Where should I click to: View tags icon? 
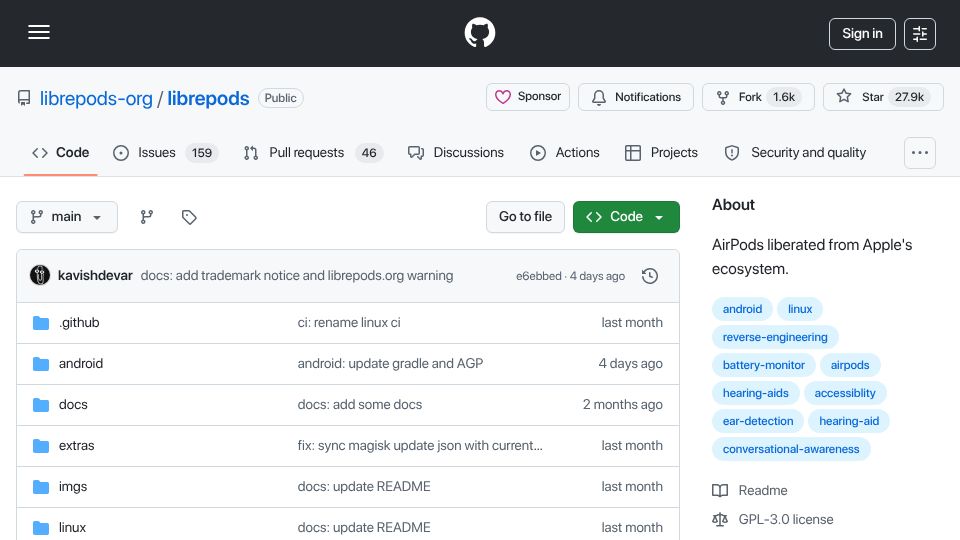coord(189,217)
